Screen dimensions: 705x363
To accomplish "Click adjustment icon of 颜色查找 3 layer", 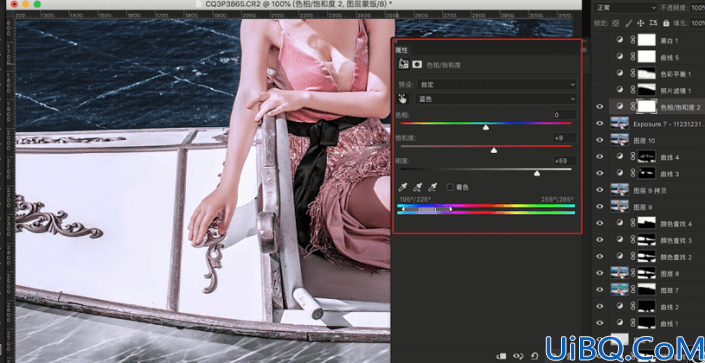I will coord(620,240).
